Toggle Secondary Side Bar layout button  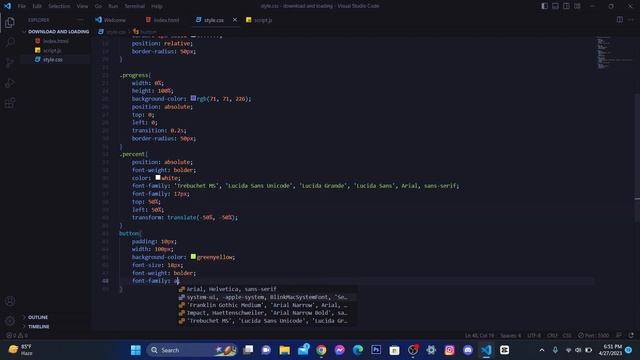click(x=567, y=6)
